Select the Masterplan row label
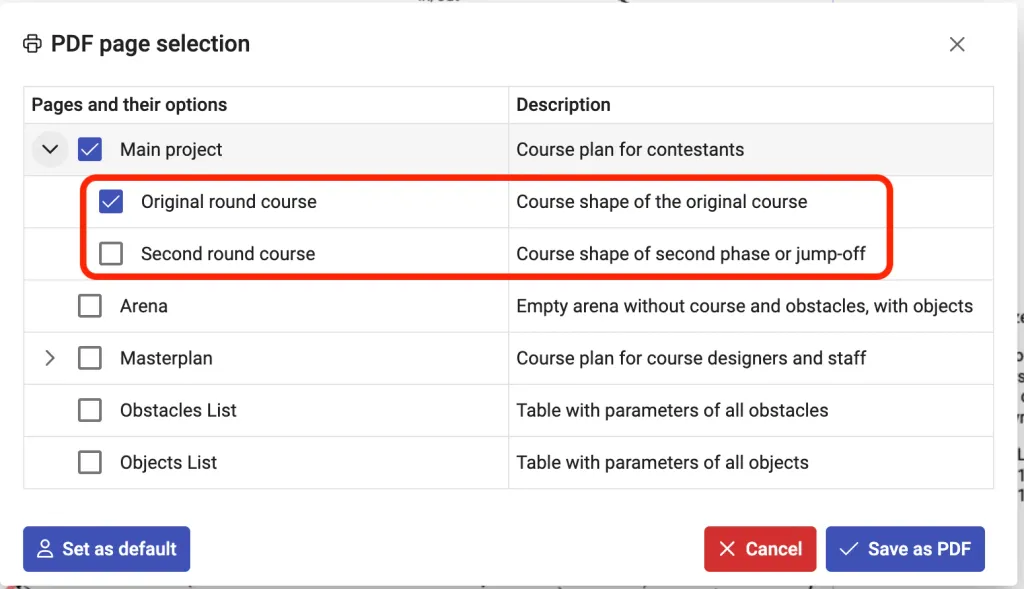This screenshot has width=1024, height=589. (166, 358)
